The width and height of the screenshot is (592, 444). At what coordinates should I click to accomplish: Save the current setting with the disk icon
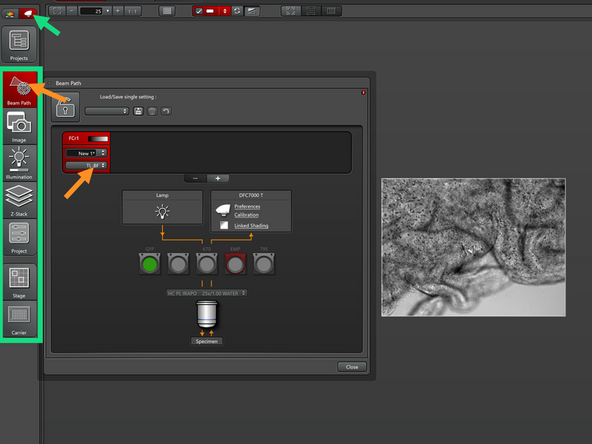(139, 111)
